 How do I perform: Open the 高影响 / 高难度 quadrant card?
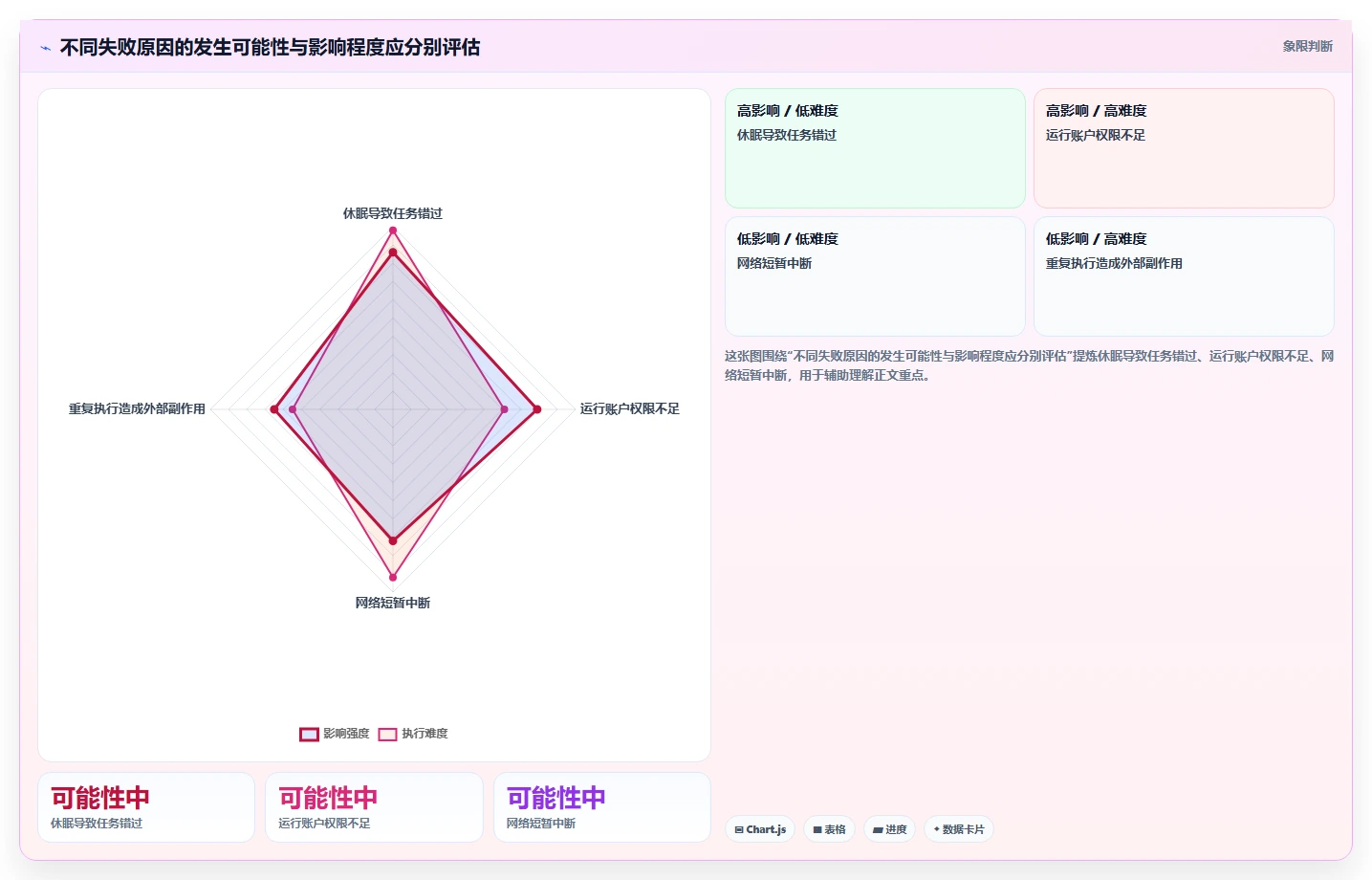click(x=1184, y=148)
